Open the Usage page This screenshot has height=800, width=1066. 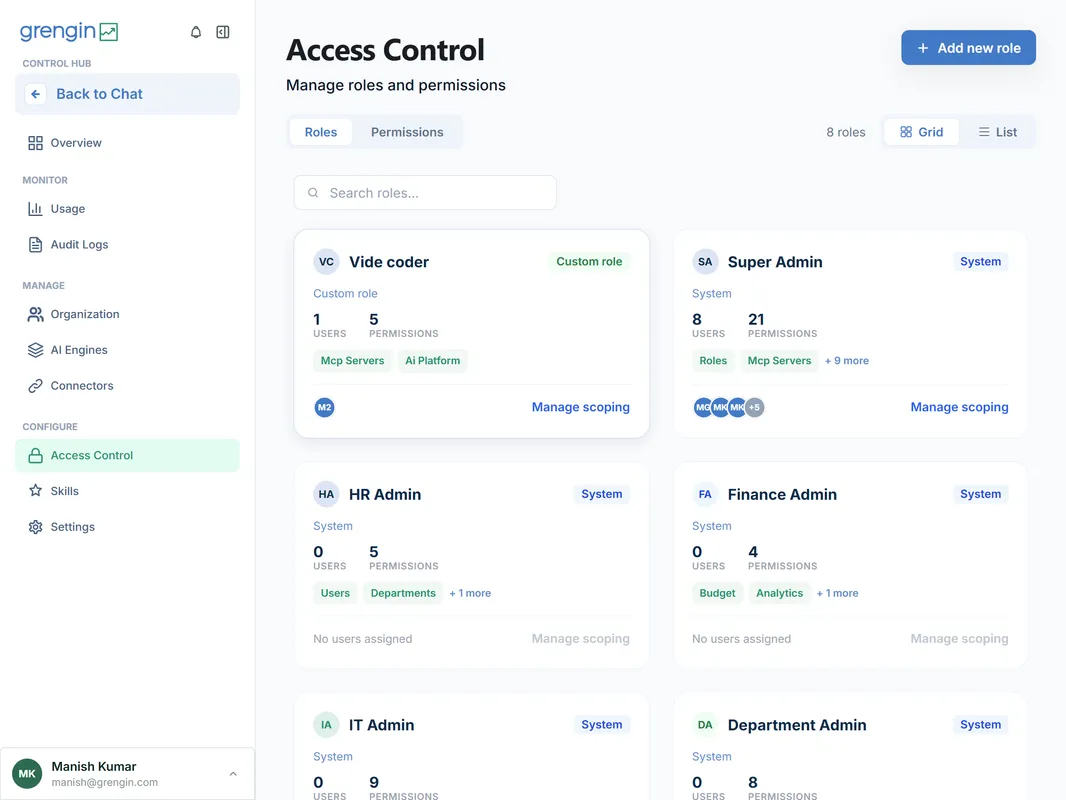coord(127,209)
